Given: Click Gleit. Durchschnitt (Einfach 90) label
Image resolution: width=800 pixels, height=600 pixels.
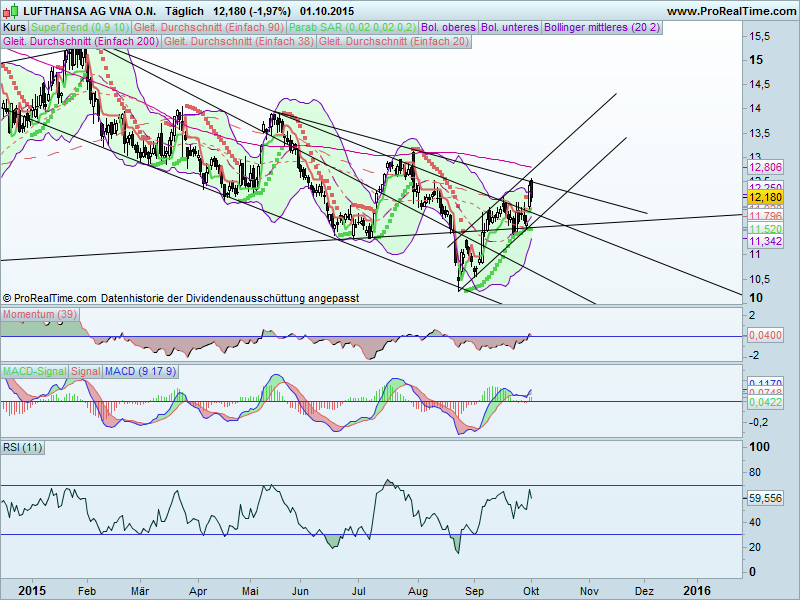Looking at the screenshot, I should (209, 28).
